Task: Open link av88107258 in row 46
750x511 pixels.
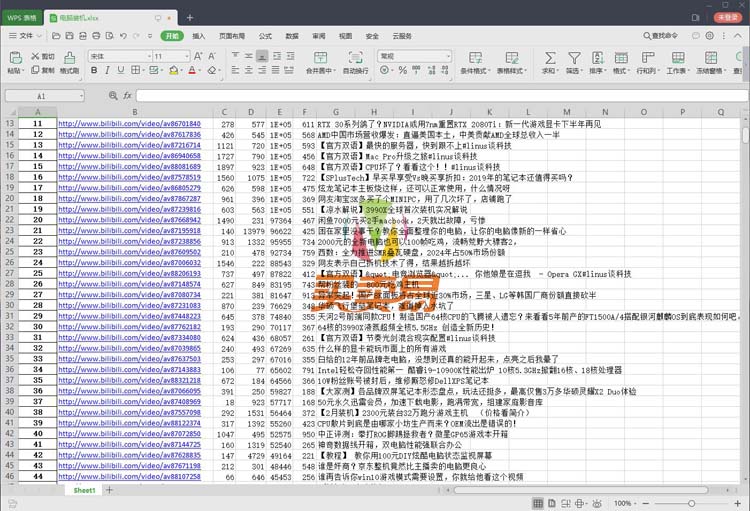Action: click(x=129, y=477)
